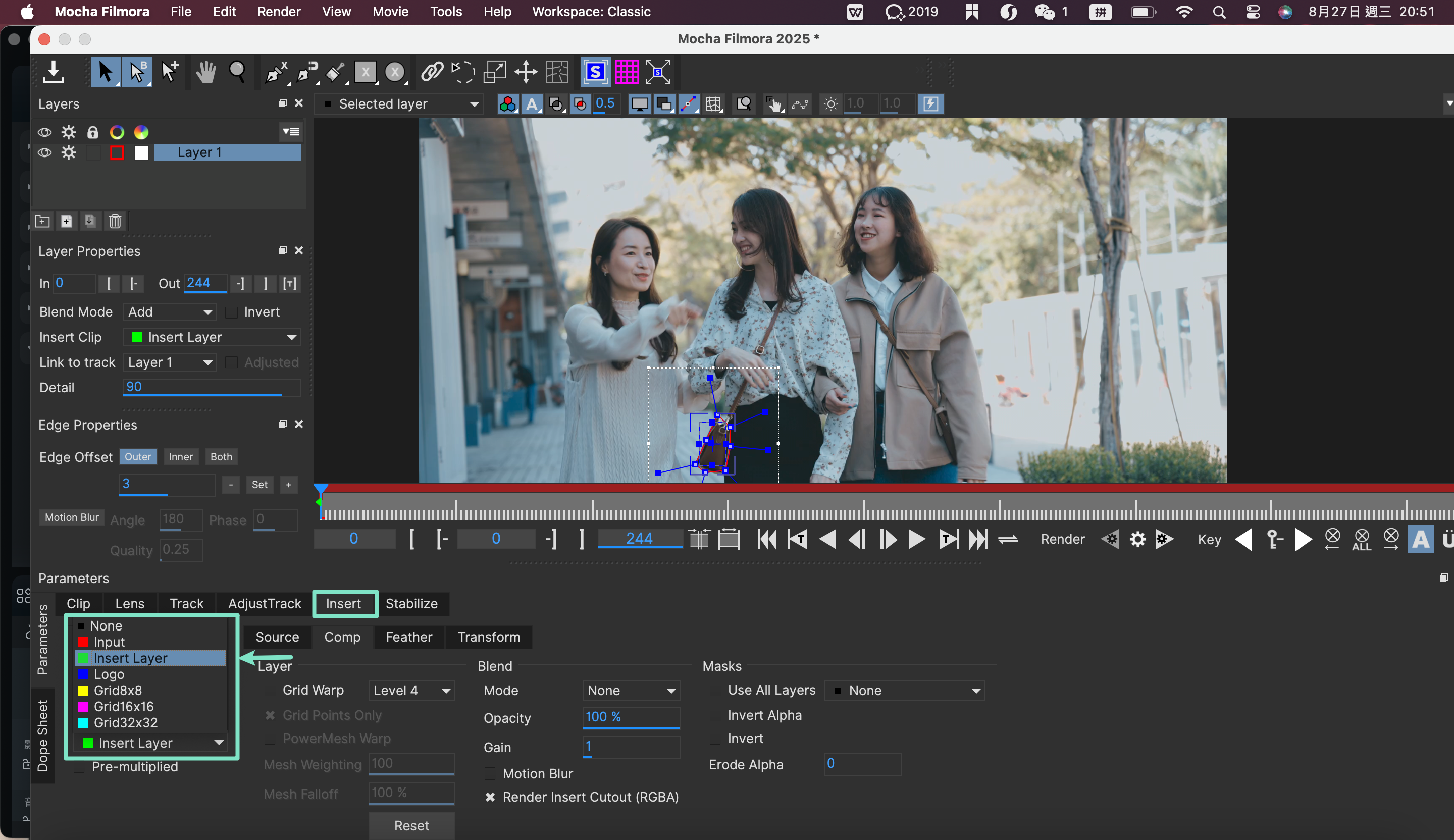
Task: Click the Reset button
Action: click(x=411, y=825)
